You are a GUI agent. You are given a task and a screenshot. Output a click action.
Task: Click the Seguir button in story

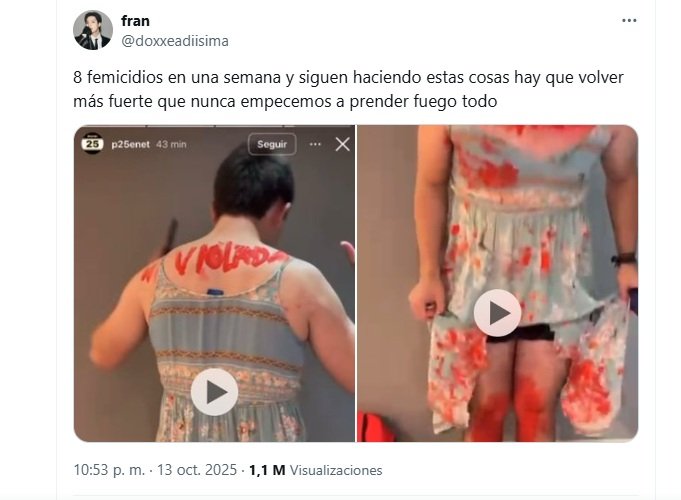272,144
